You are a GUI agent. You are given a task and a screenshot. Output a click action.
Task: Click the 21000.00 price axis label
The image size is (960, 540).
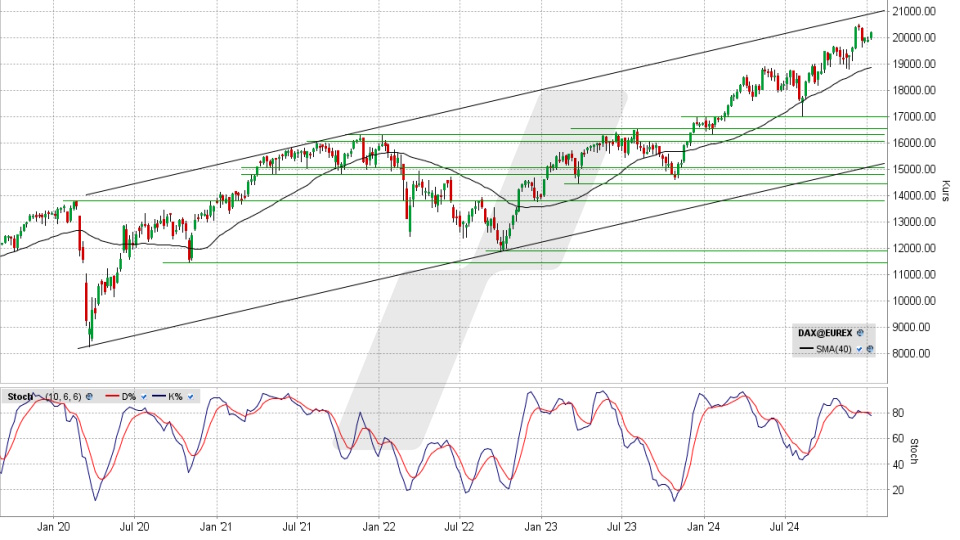pyautogui.click(x=914, y=11)
